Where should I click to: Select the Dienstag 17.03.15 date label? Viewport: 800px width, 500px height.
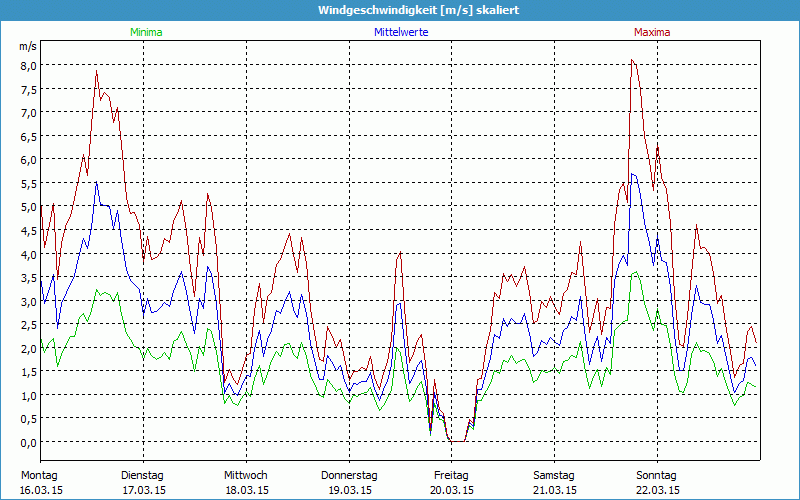pyautogui.click(x=142, y=482)
